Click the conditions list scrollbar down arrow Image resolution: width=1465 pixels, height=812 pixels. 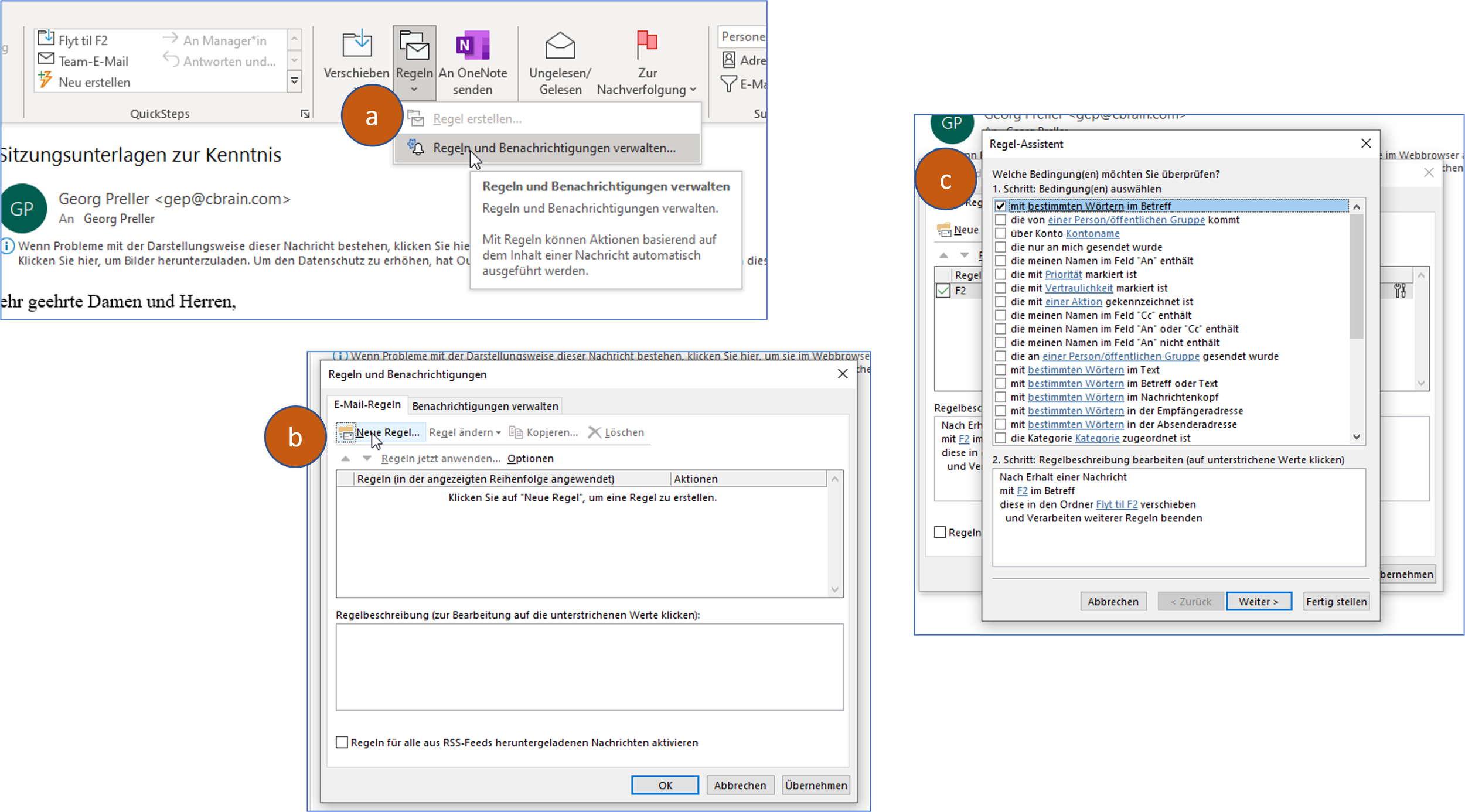coord(1357,438)
